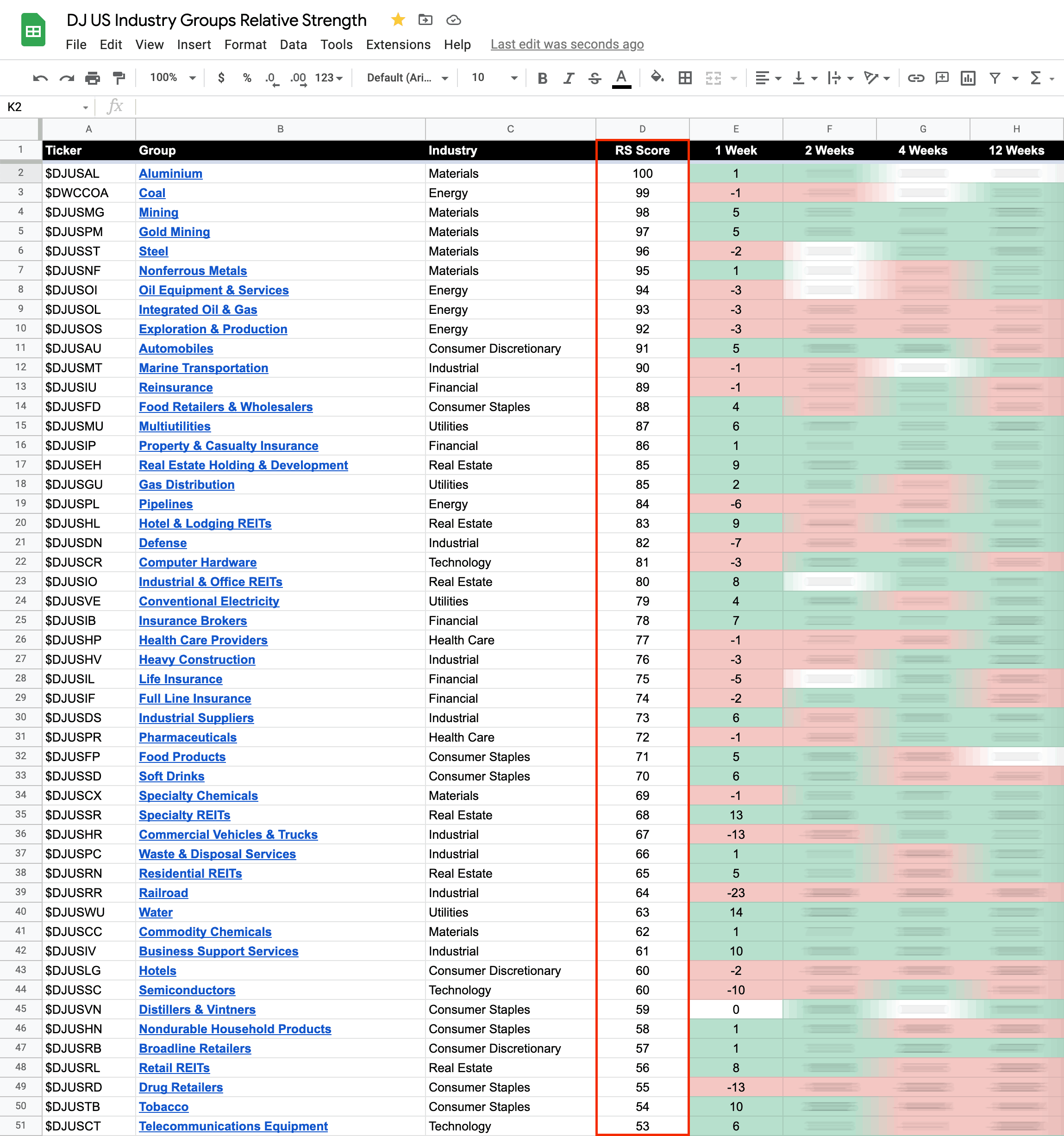Select the 12 Weeks header cell
1064x1136 pixels.
[x=1016, y=150]
